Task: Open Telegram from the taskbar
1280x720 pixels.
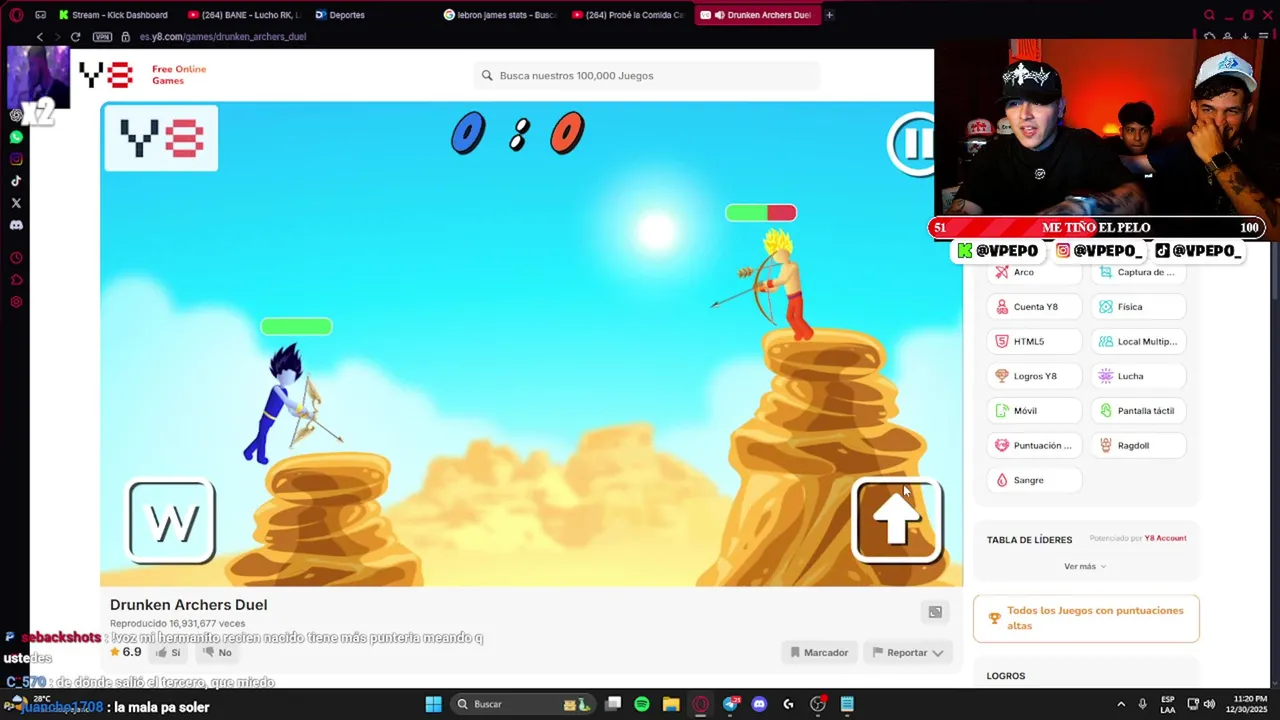Action: click(730, 704)
